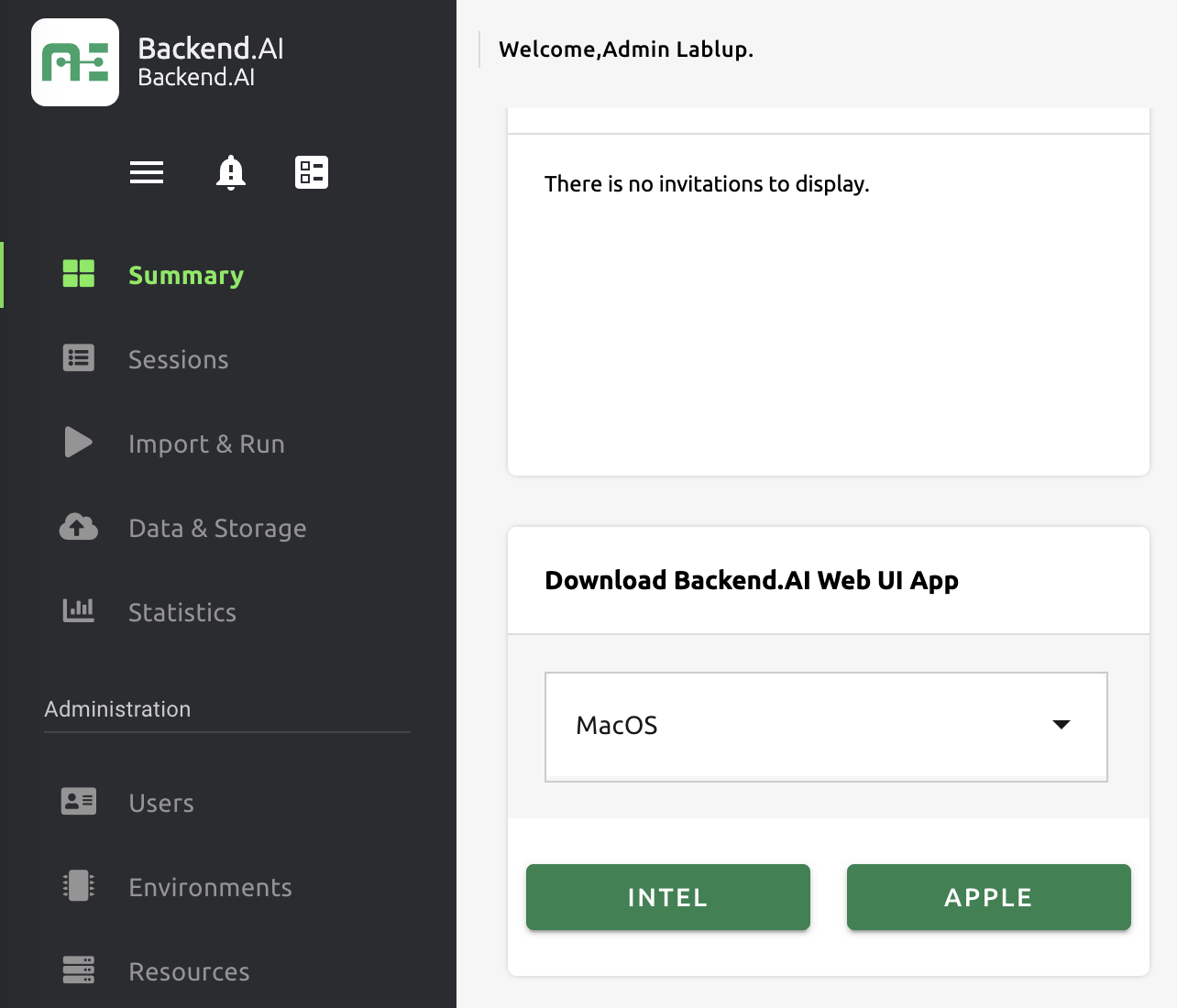The height and width of the screenshot is (1008, 1177).
Task: Click the Import & Run play icon
Action: click(x=79, y=443)
